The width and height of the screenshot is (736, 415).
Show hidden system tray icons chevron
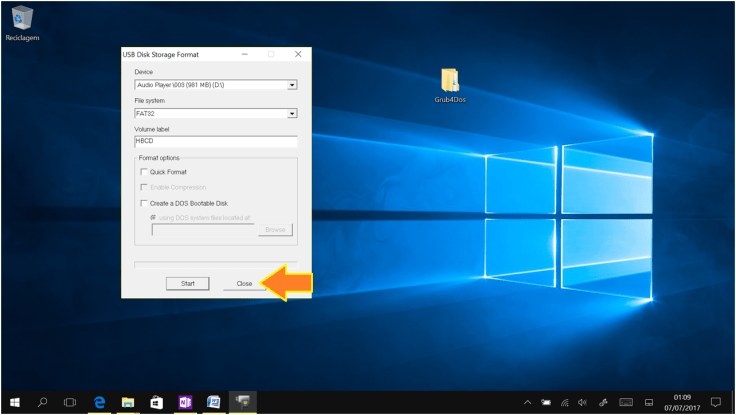[x=527, y=402]
